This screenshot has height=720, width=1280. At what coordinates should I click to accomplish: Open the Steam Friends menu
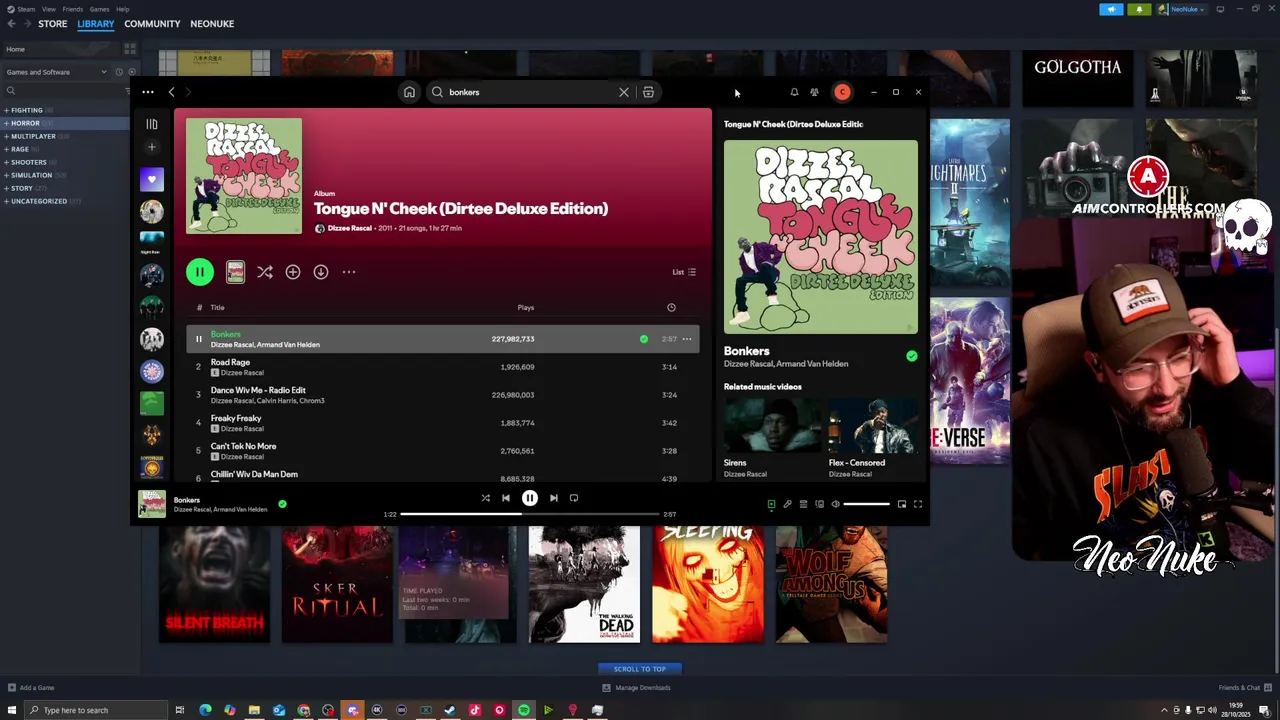click(x=73, y=9)
